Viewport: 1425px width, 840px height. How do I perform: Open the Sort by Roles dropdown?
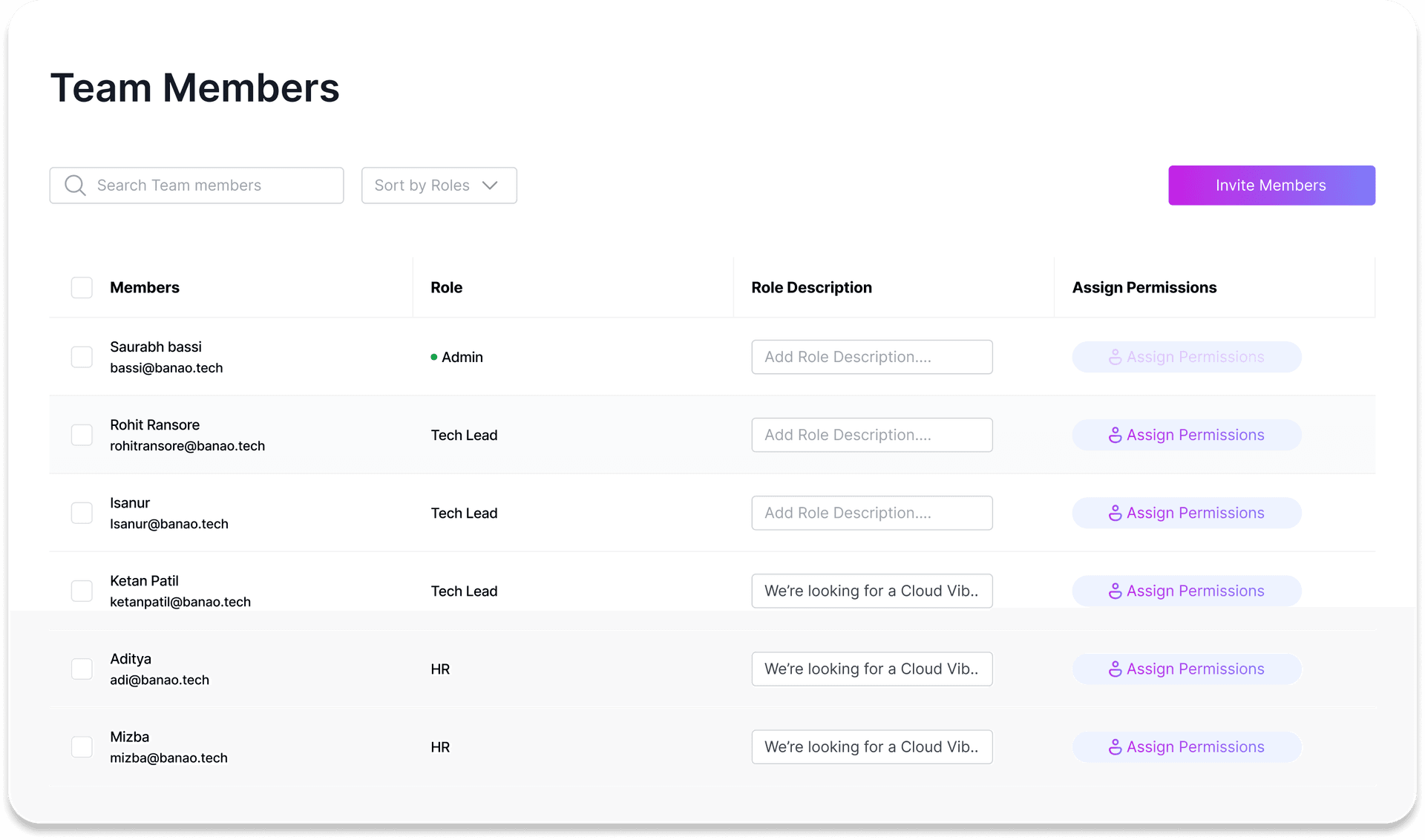439,186
